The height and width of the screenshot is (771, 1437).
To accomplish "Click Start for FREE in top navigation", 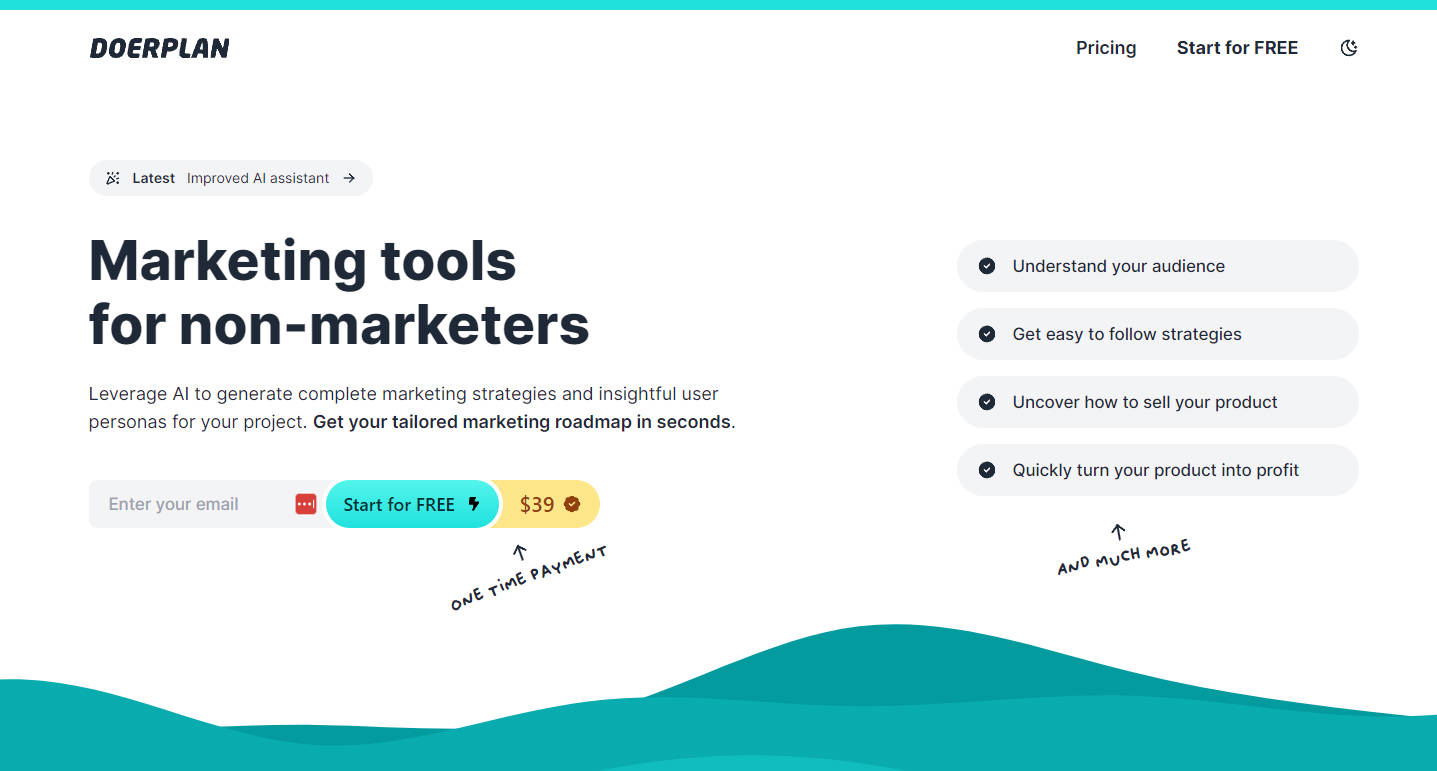I will click(1237, 48).
